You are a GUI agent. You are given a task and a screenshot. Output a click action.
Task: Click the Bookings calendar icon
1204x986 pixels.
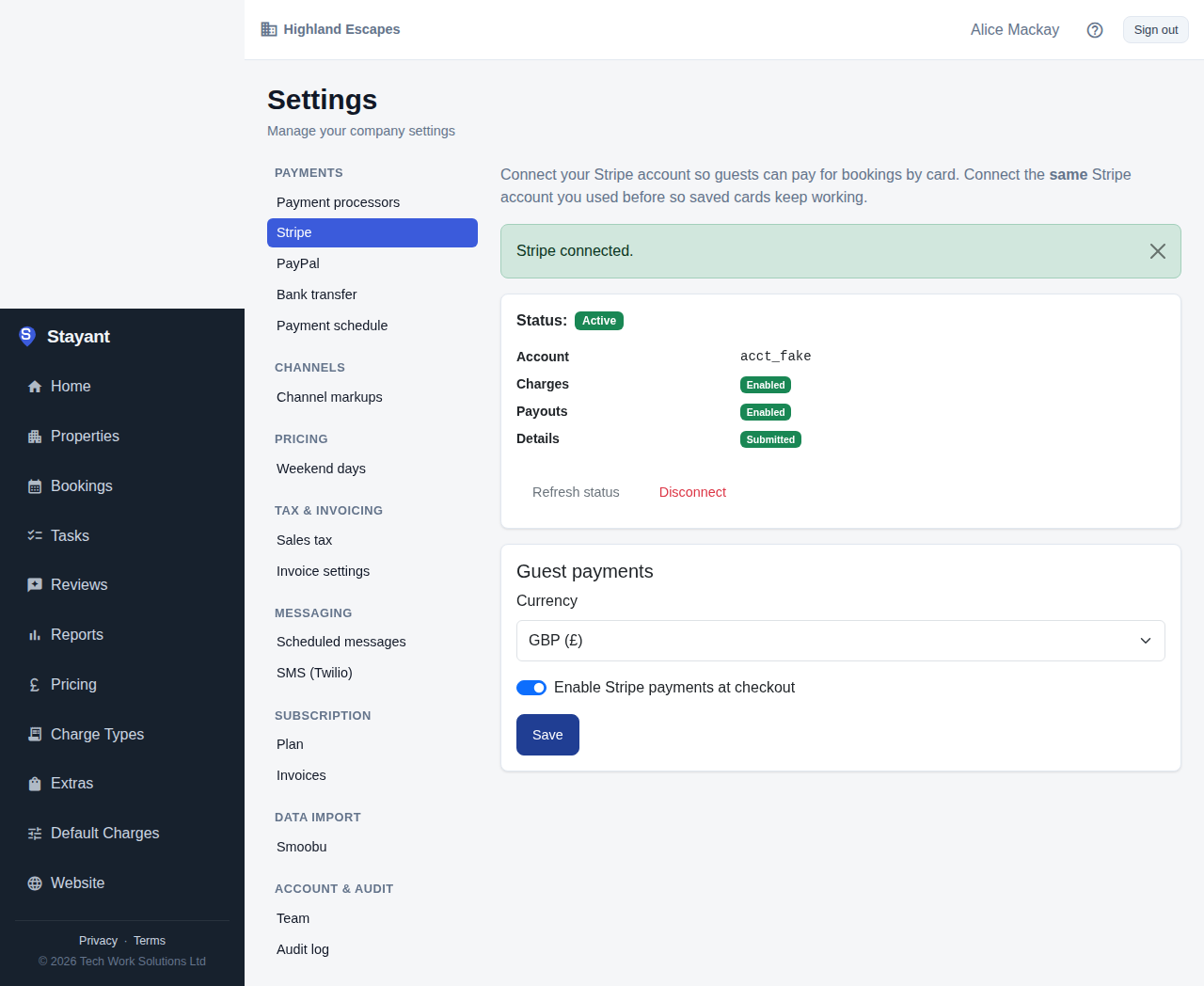(35, 486)
